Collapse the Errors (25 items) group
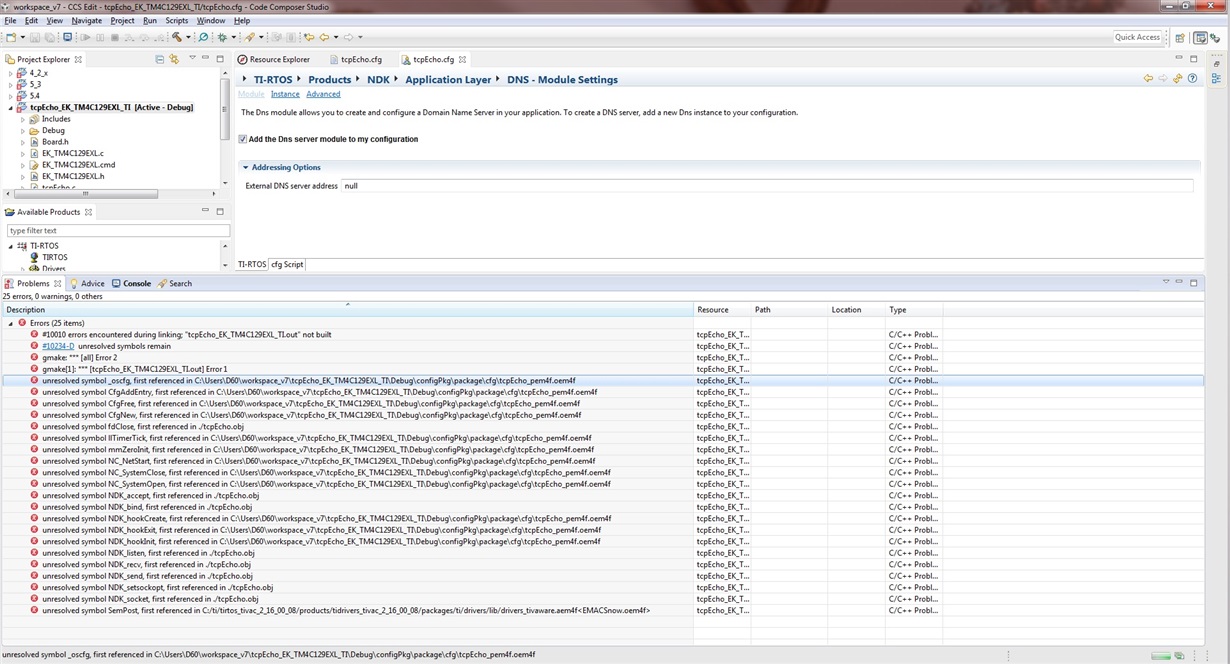 (x=10, y=323)
